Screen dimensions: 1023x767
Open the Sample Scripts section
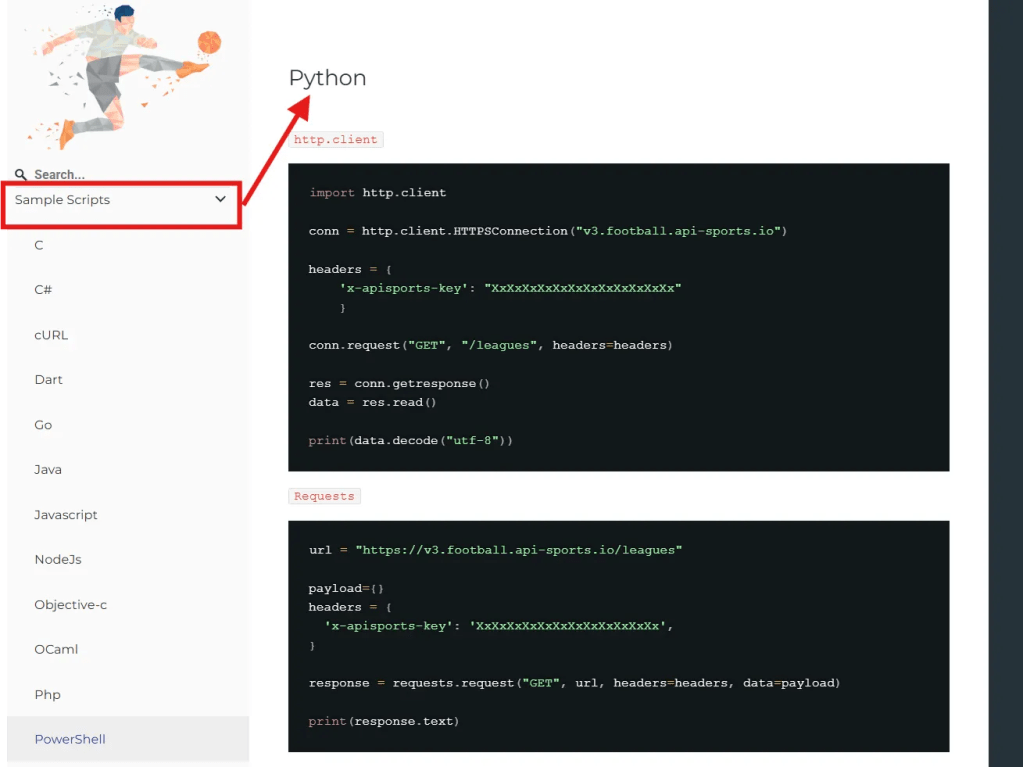(63, 200)
